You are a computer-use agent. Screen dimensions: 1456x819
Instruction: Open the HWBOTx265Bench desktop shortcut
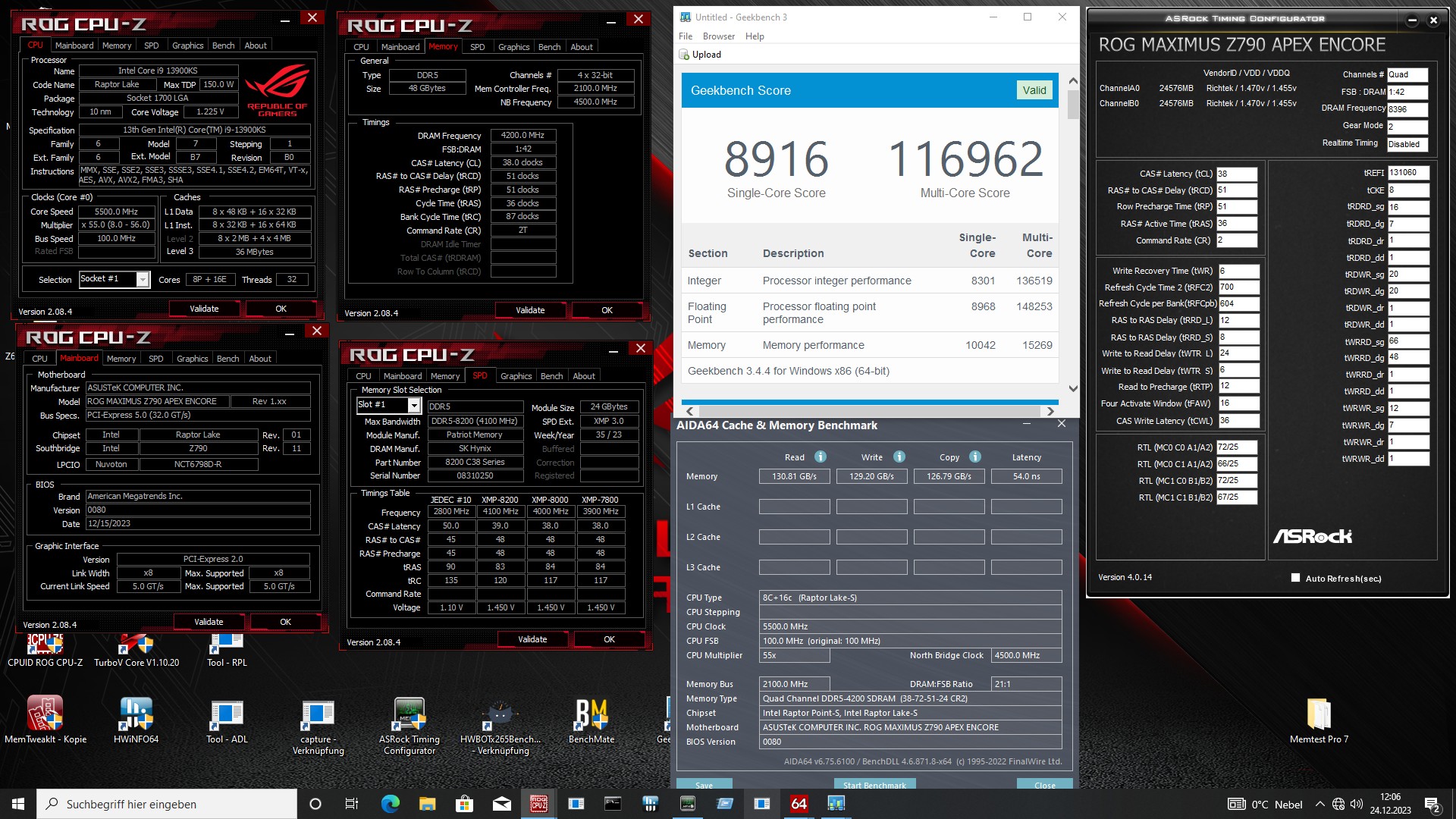pyautogui.click(x=500, y=725)
